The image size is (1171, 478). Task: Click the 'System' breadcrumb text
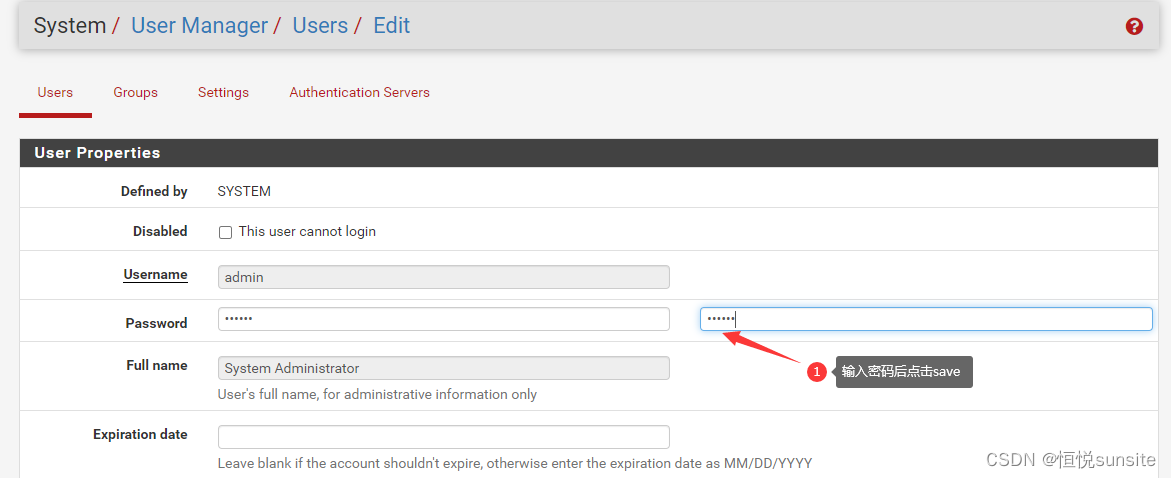click(69, 25)
